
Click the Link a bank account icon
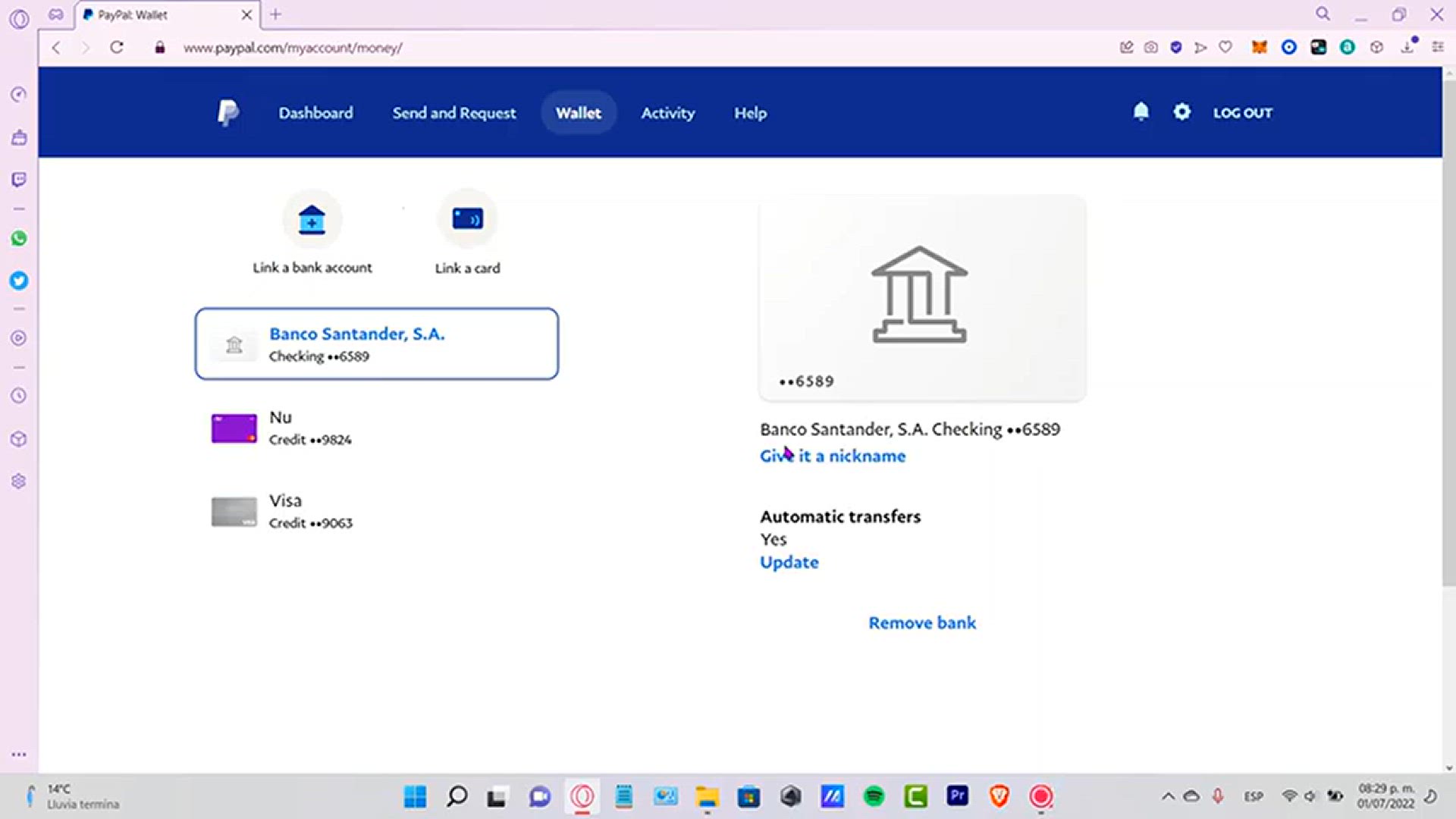(x=312, y=220)
